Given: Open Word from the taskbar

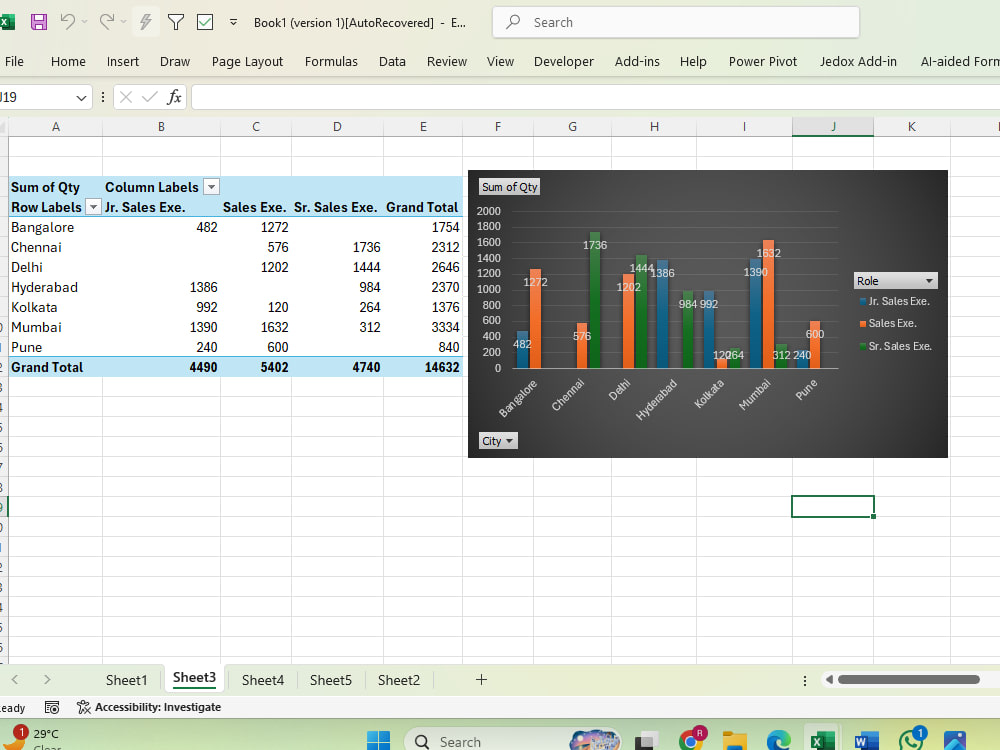Looking at the screenshot, I should [866, 741].
